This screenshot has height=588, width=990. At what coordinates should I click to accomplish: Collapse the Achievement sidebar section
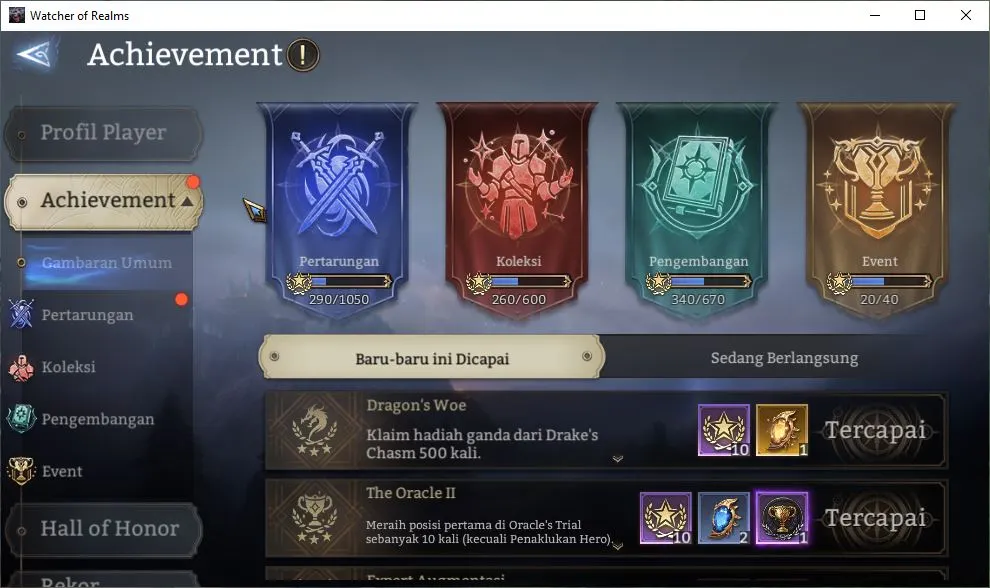click(188, 201)
